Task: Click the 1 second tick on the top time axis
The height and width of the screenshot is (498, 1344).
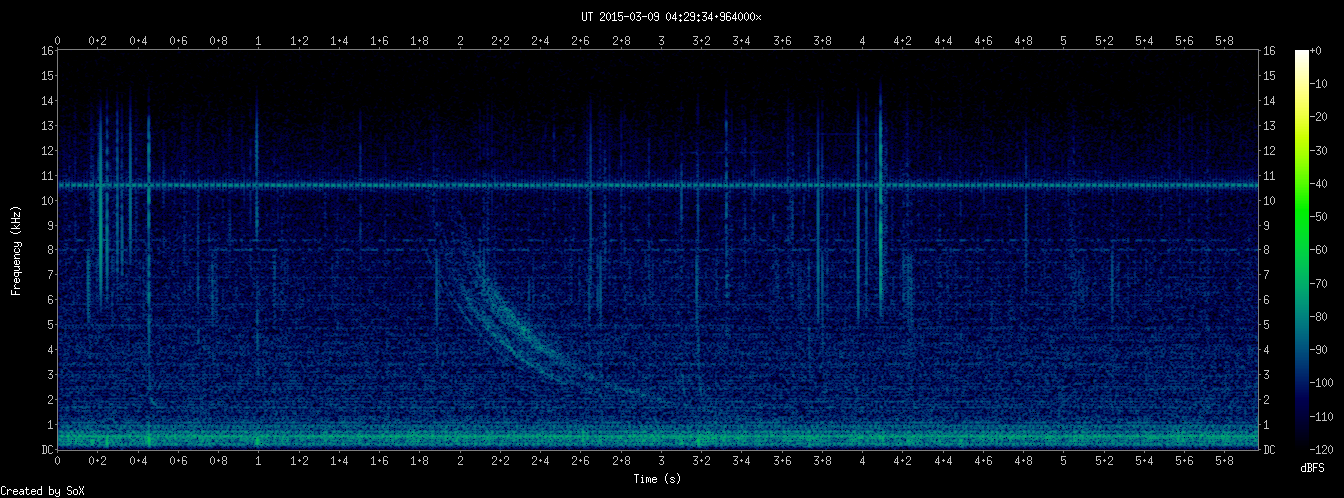Action: pos(259,41)
